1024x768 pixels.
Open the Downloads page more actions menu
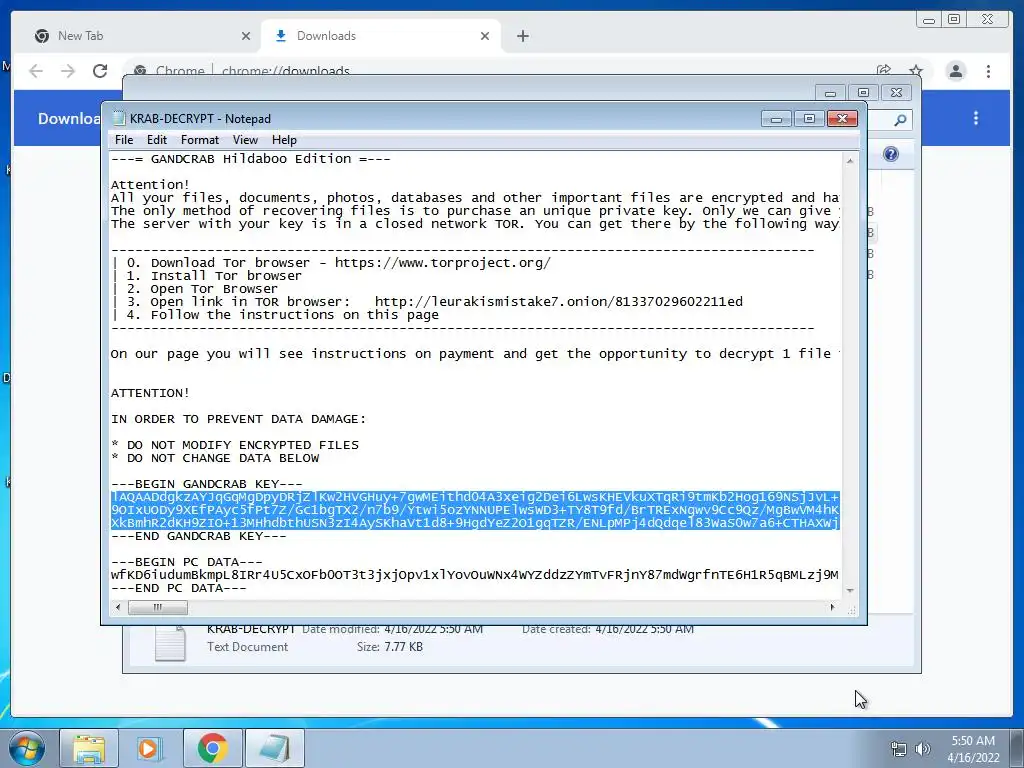click(976, 118)
